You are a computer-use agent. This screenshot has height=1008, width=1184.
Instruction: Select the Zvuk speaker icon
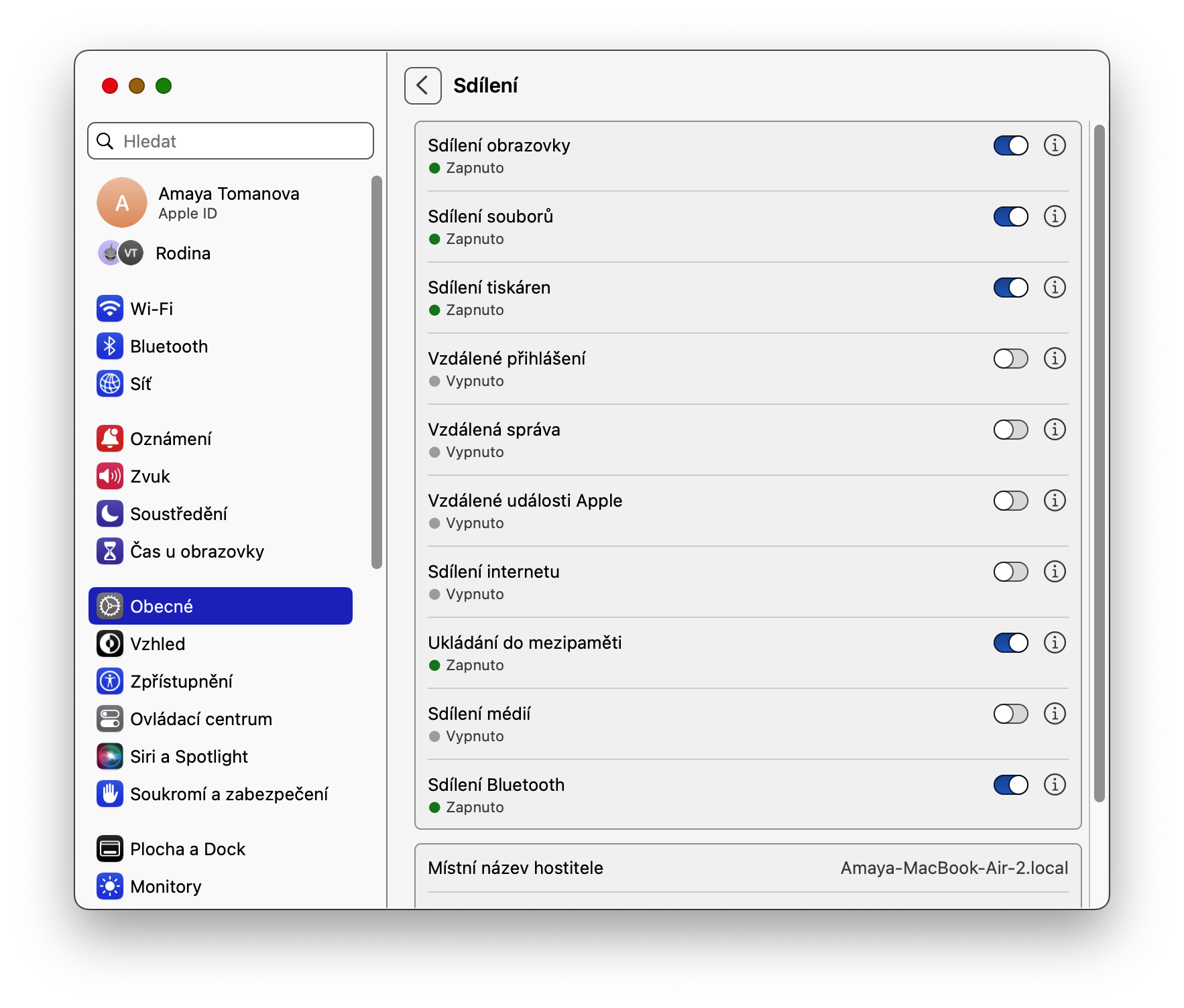(x=110, y=477)
